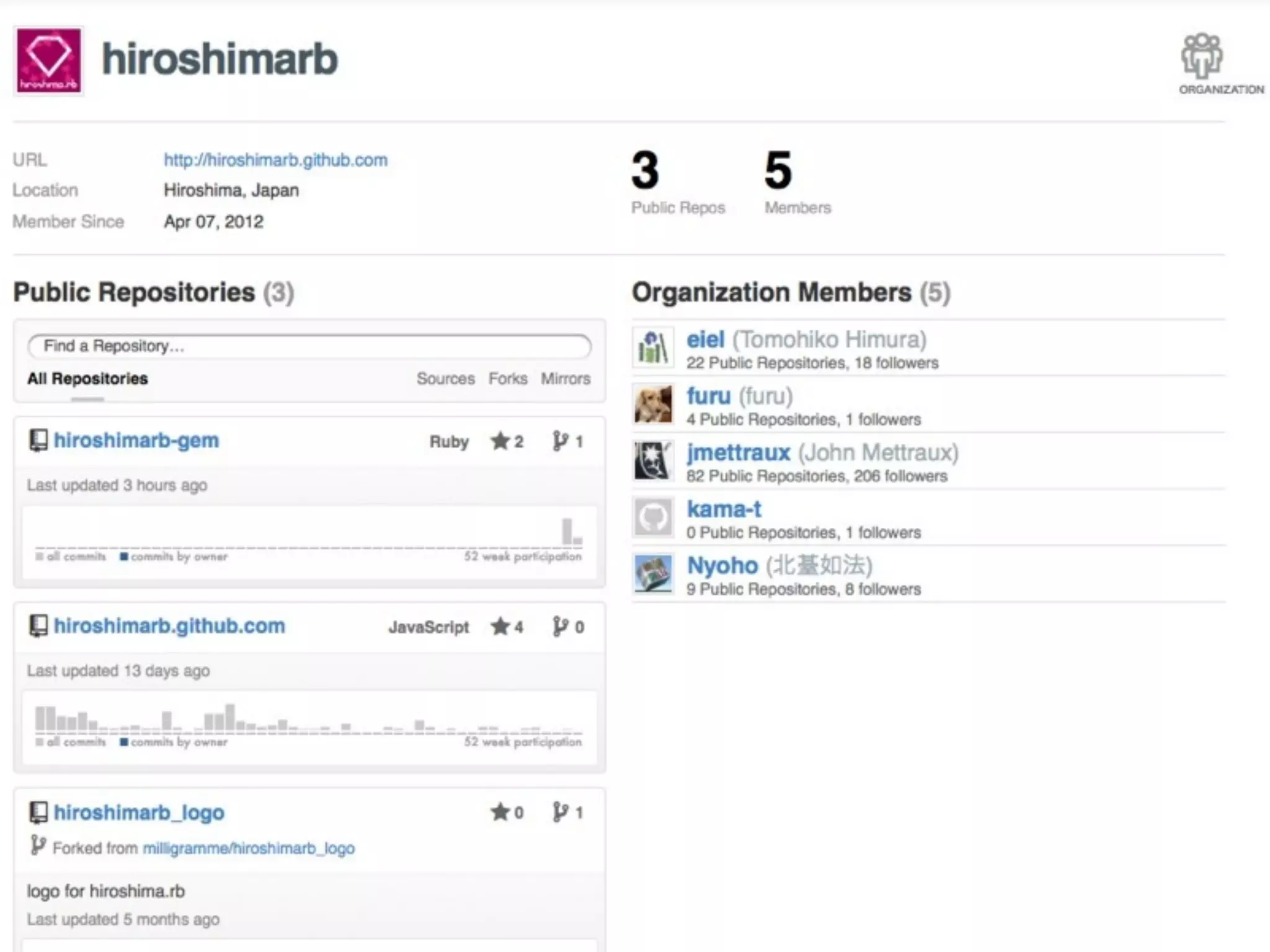This screenshot has width=1270, height=952.
Task: Click eiel member avatar thumbnail
Action: click(653, 347)
